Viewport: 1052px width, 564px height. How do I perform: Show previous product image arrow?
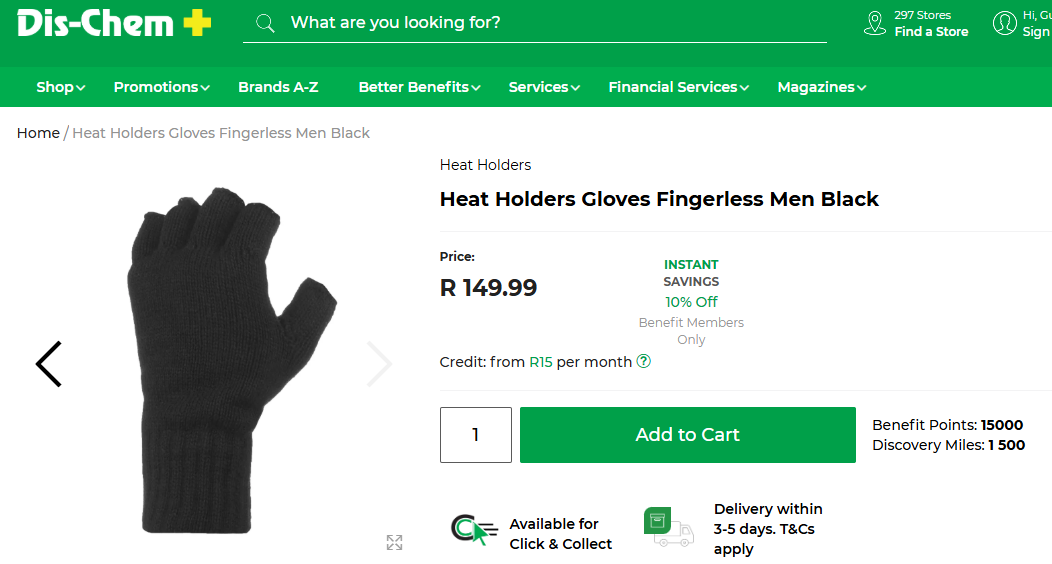click(x=49, y=364)
